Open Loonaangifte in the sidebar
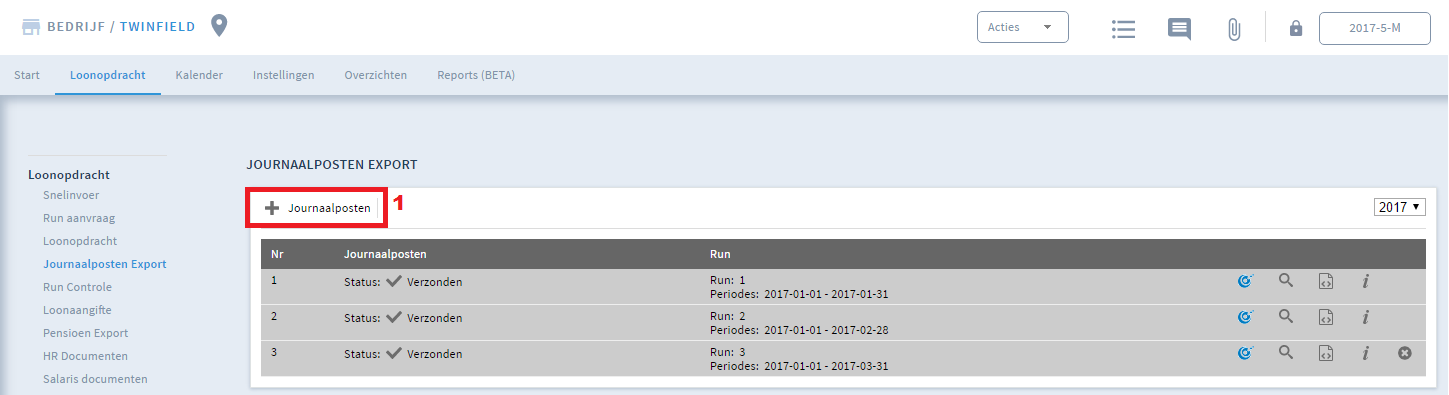Image resolution: width=1449 pixels, height=395 pixels. (78, 310)
